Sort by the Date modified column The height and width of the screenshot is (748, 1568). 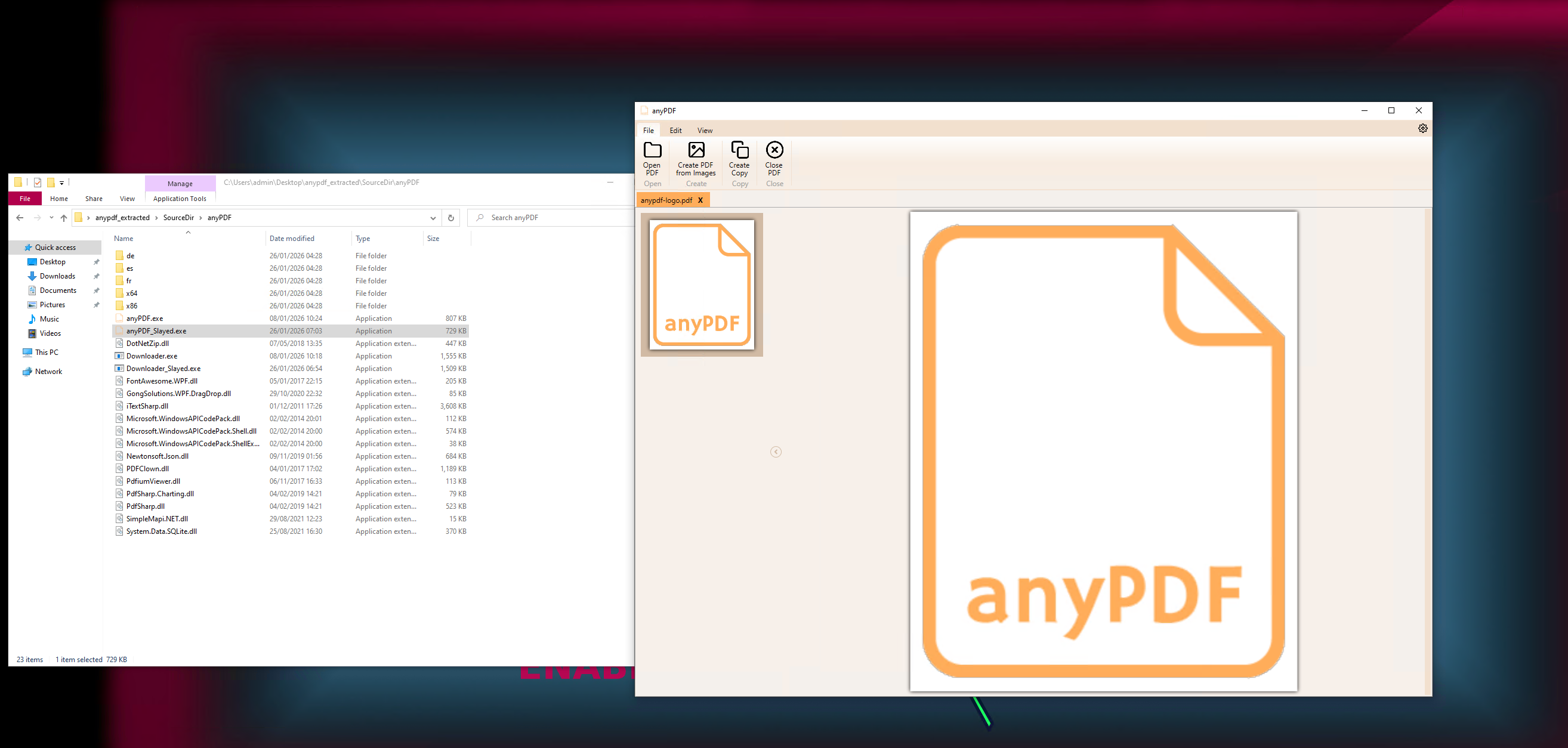tap(308, 239)
